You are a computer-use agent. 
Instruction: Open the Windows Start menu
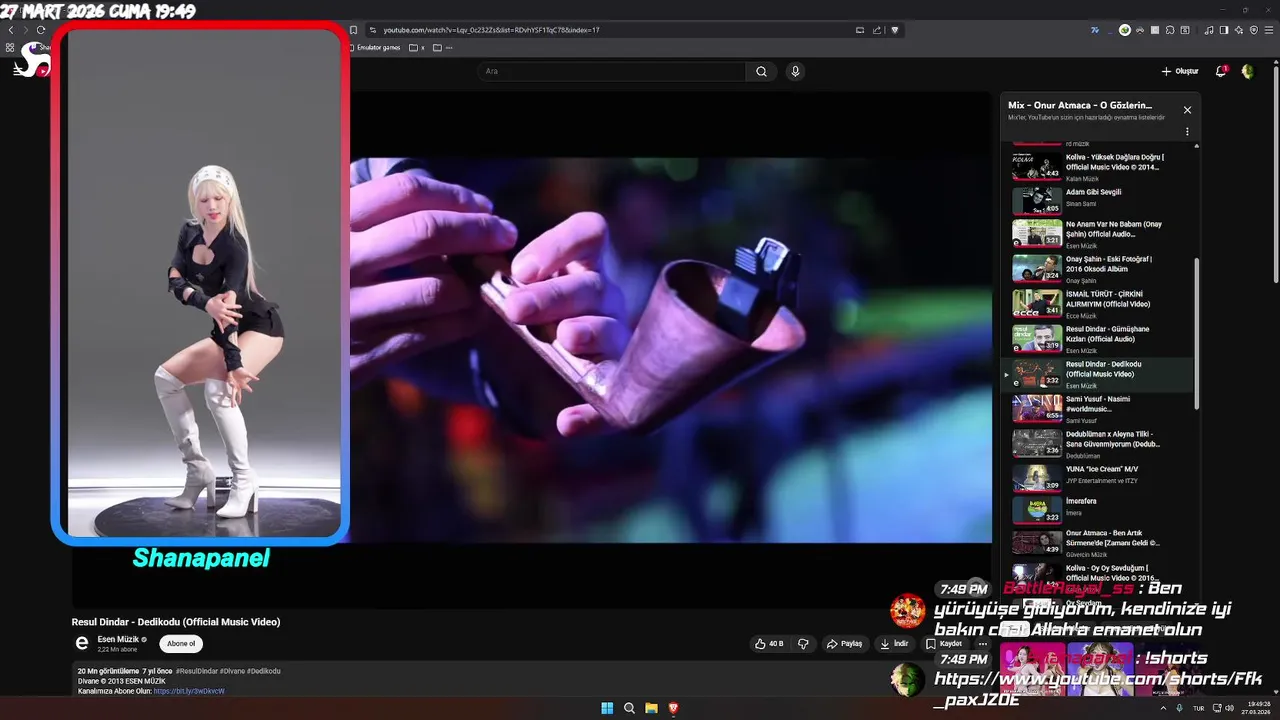[607, 708]
